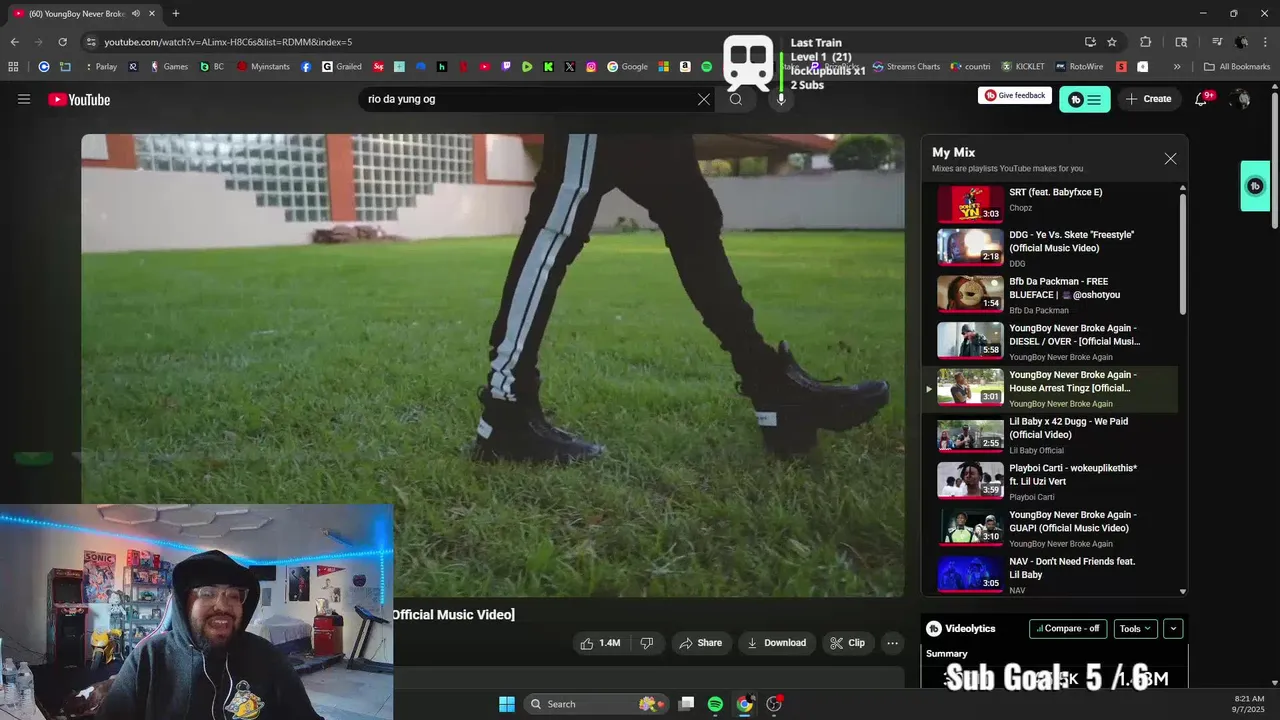Go back with the browser arrow
Screen dimensions: 1280x720
click(14, 42)
